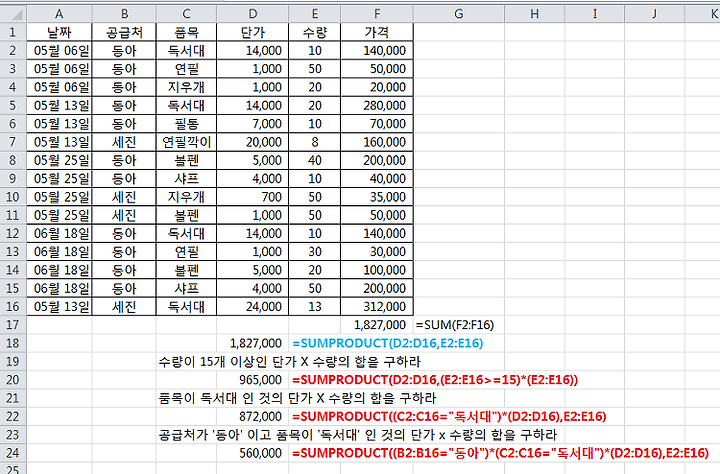Select price cell '280,000'
This screenshot has width=720, height=474.
377,105
